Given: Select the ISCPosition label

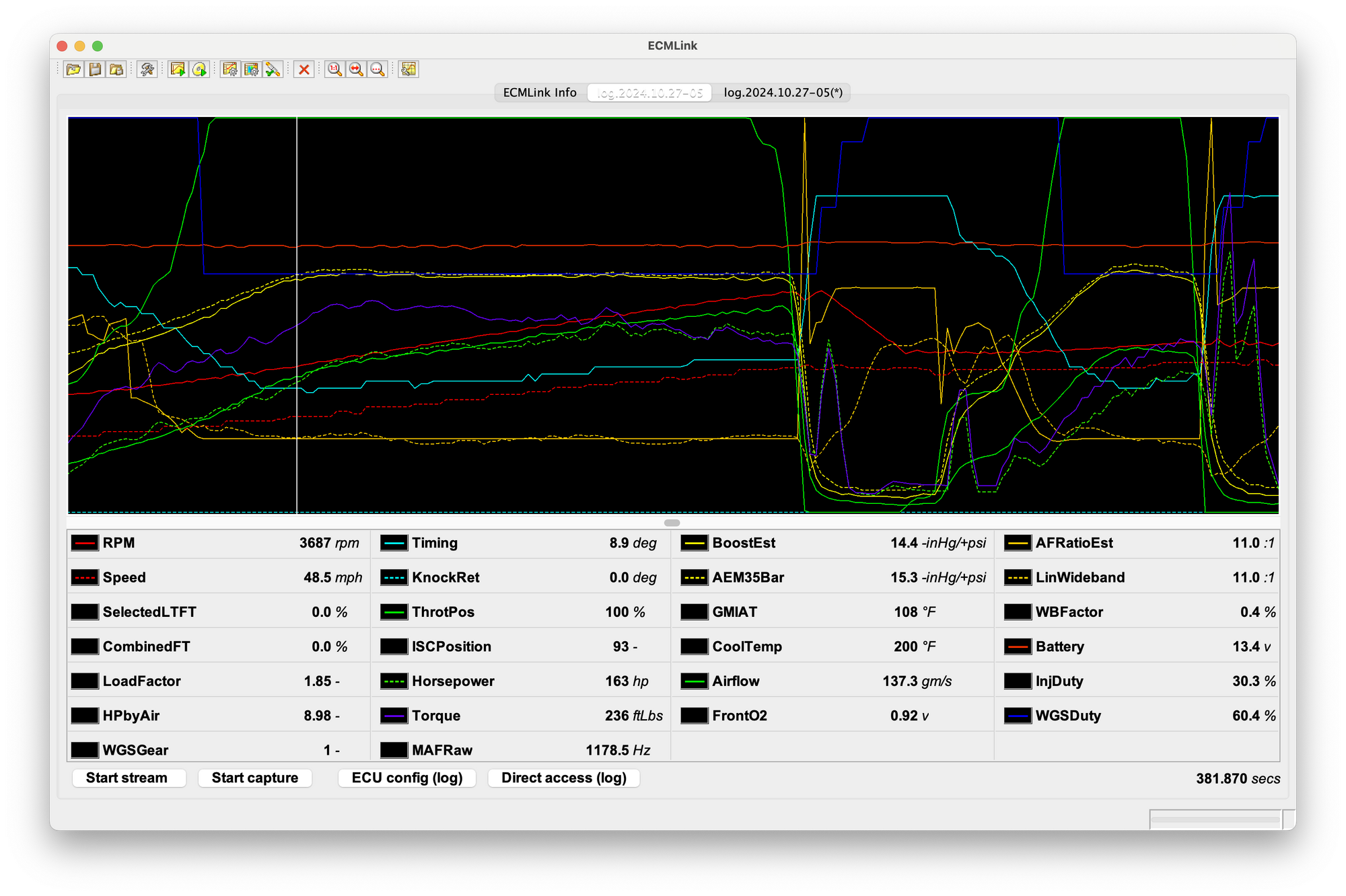Looking at the screenshot, I should 451,646.
